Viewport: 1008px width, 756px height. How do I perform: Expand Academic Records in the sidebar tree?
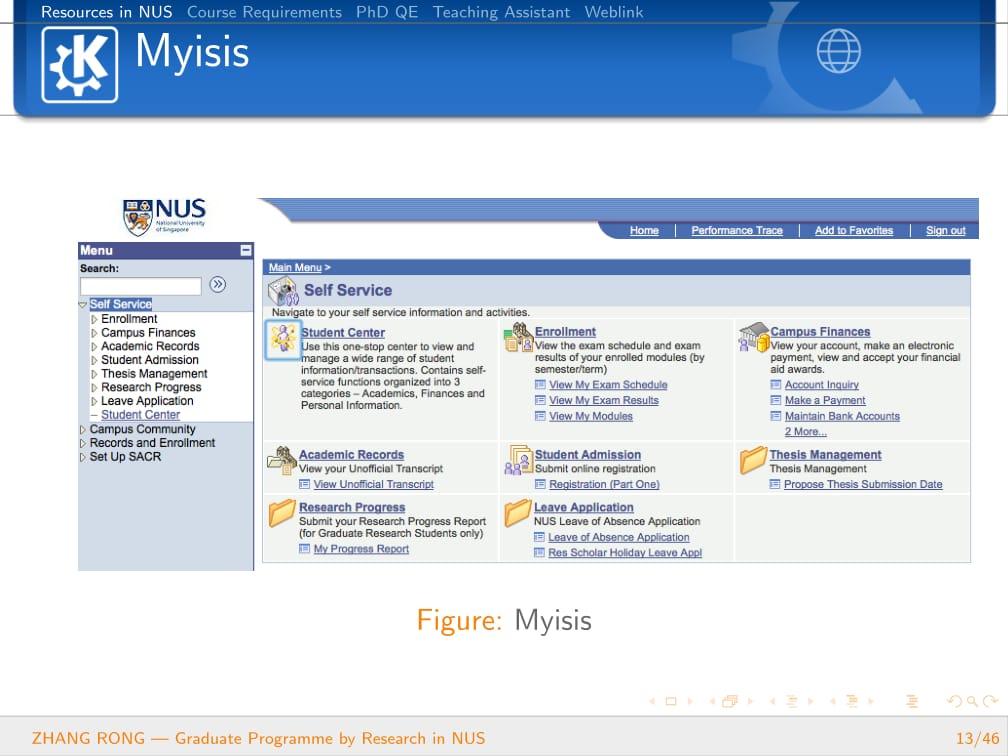(x=94, y=346)
